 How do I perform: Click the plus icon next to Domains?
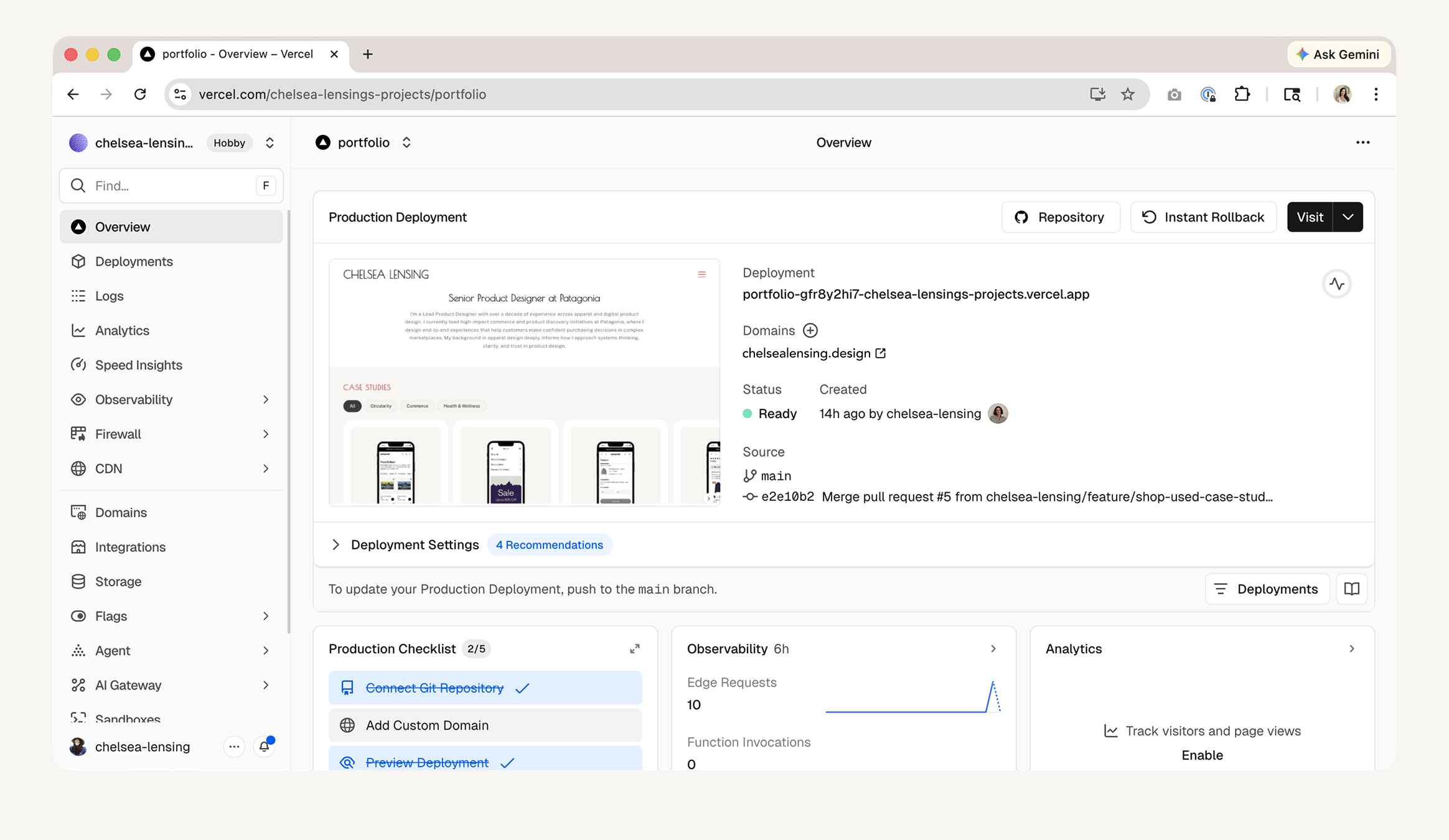tap(810, 330)
